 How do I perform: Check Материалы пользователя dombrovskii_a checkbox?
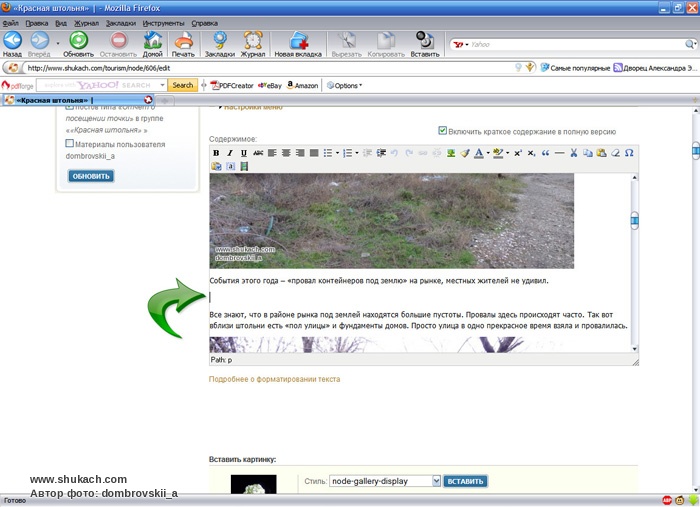[x=70, y=143]
